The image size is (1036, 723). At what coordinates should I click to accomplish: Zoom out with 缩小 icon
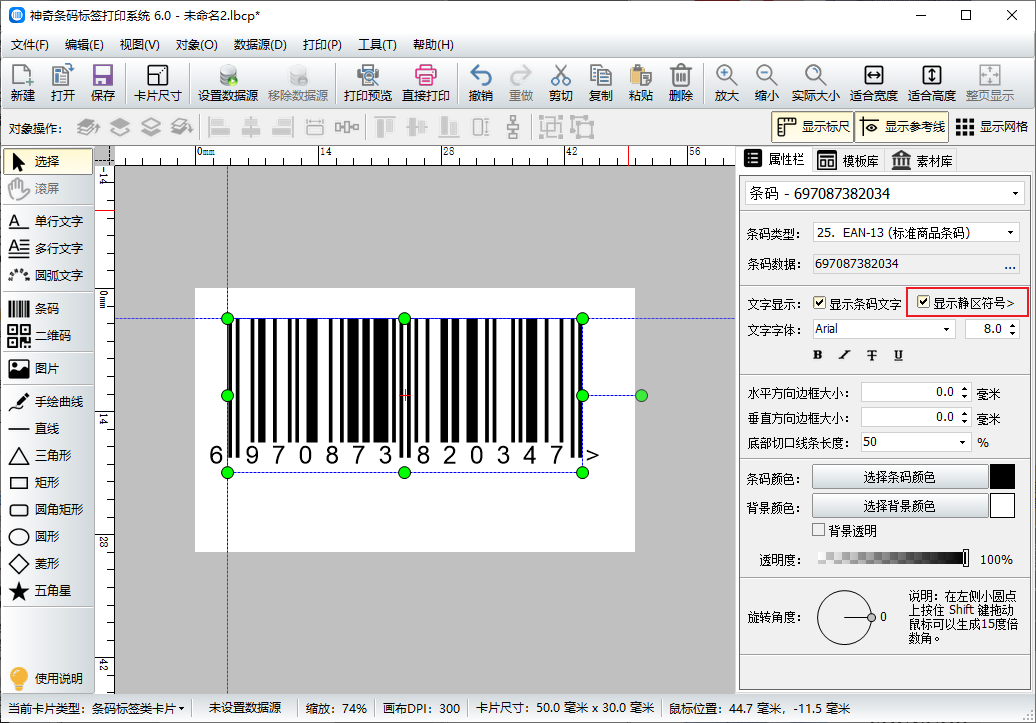pos(766,83)
